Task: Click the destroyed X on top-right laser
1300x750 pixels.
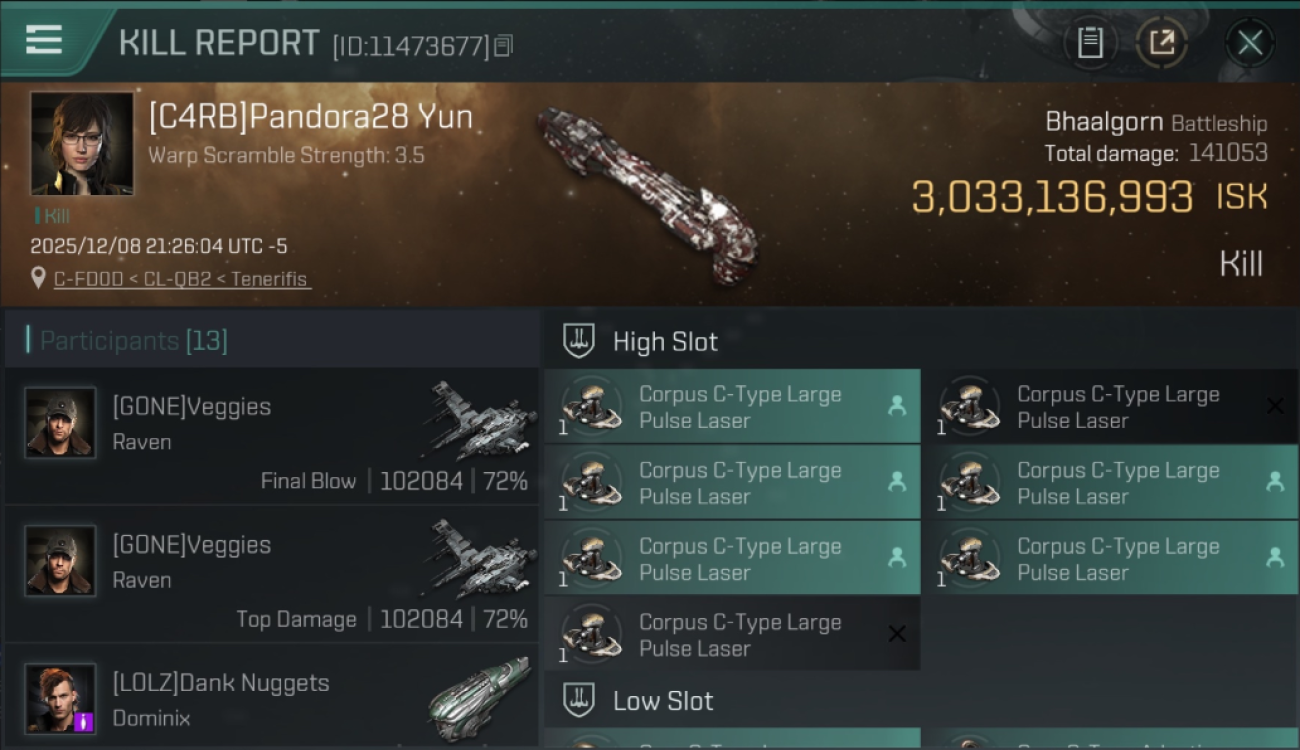Action: point(1275,406)
